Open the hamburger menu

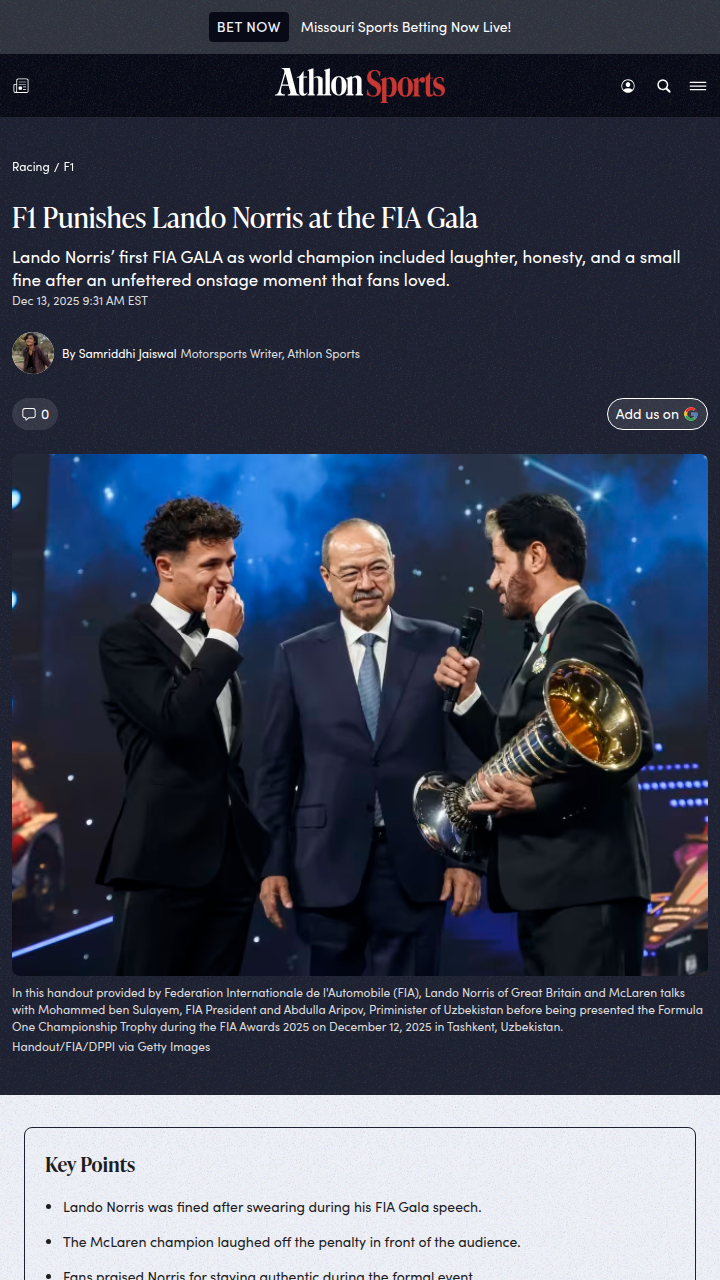coord(698,86)
